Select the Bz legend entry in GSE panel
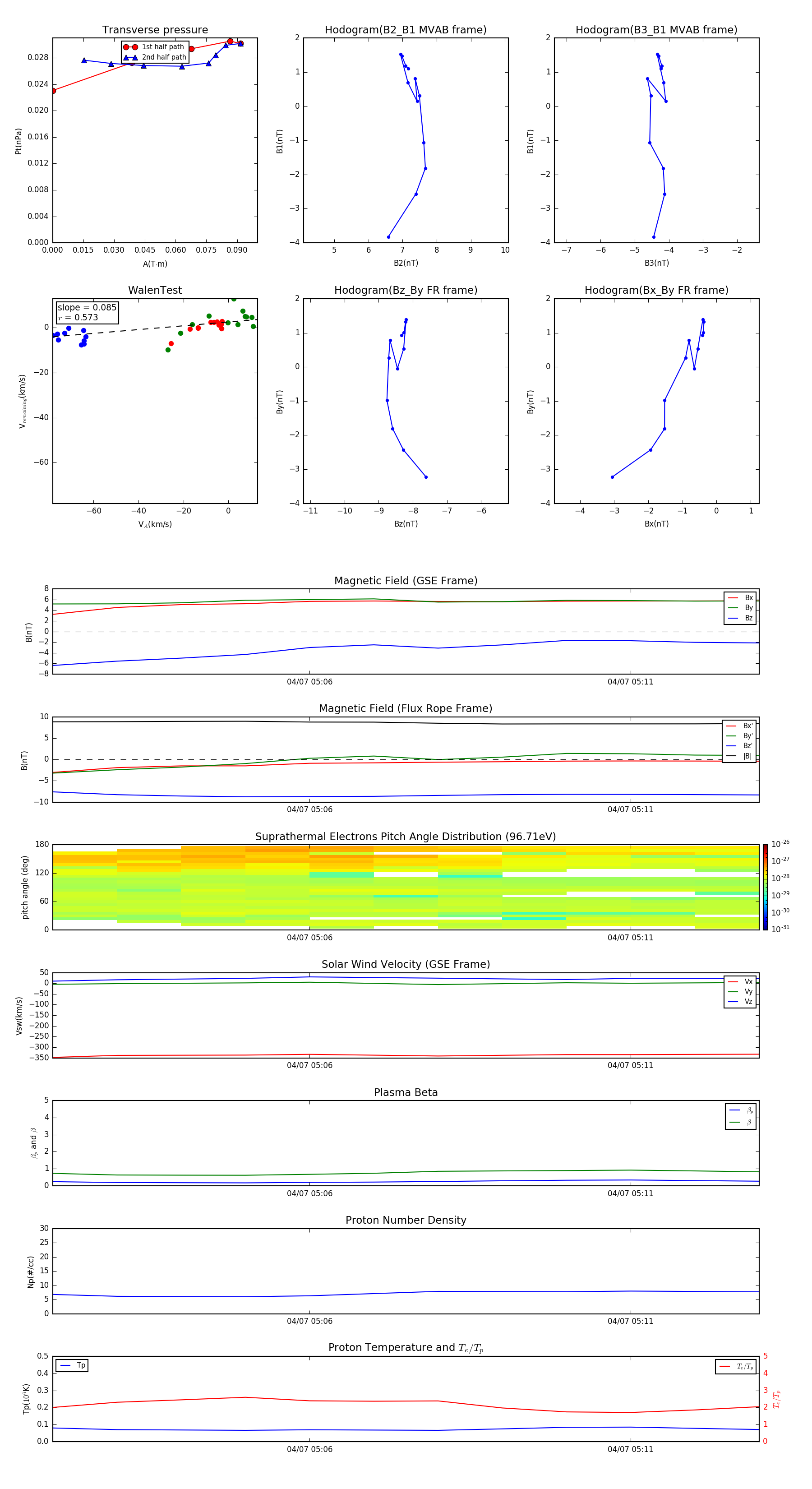 coord(740,618)
